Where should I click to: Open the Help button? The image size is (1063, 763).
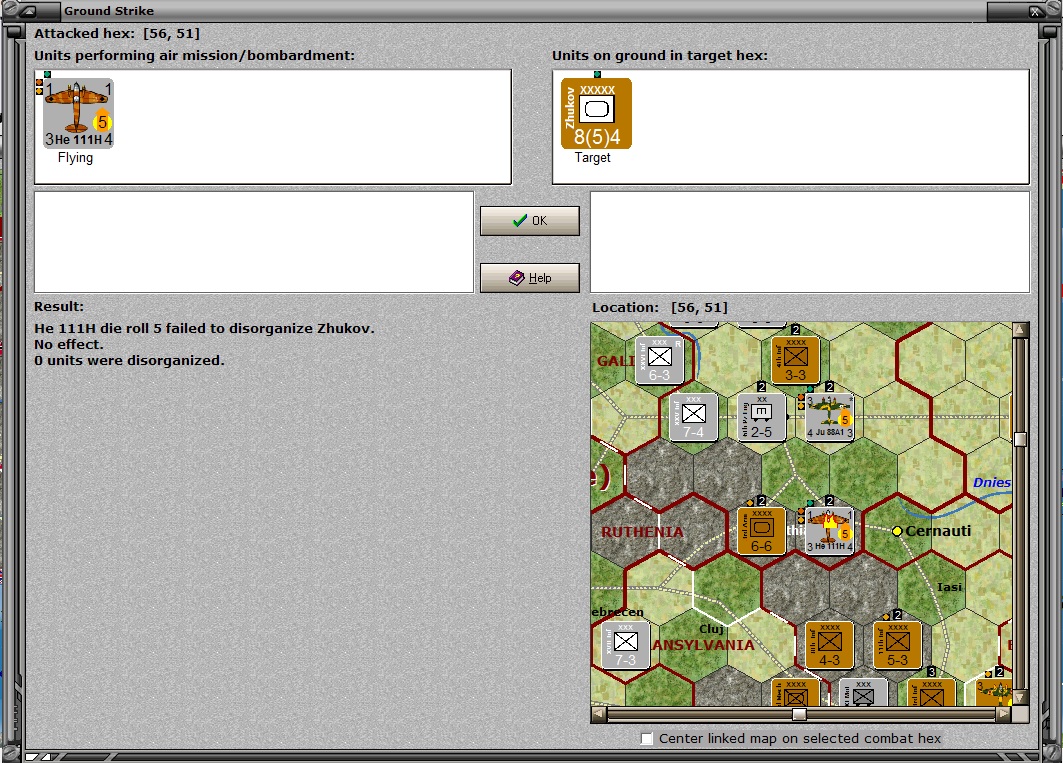529,278
